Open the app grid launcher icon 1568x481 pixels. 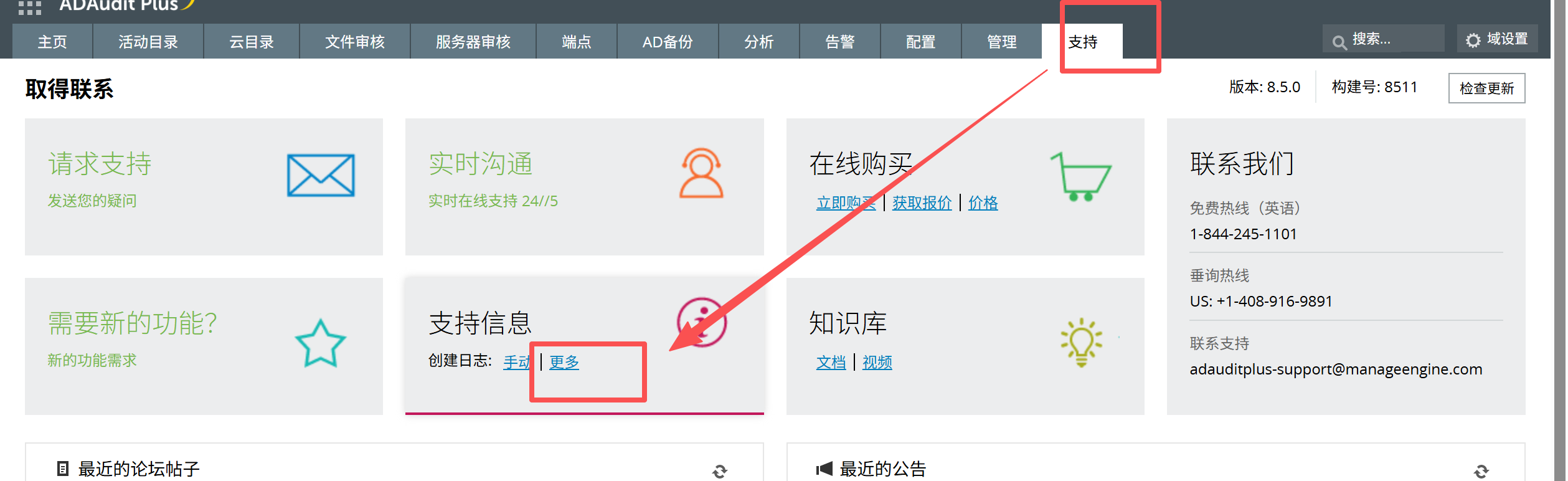[x=29, y=7]
